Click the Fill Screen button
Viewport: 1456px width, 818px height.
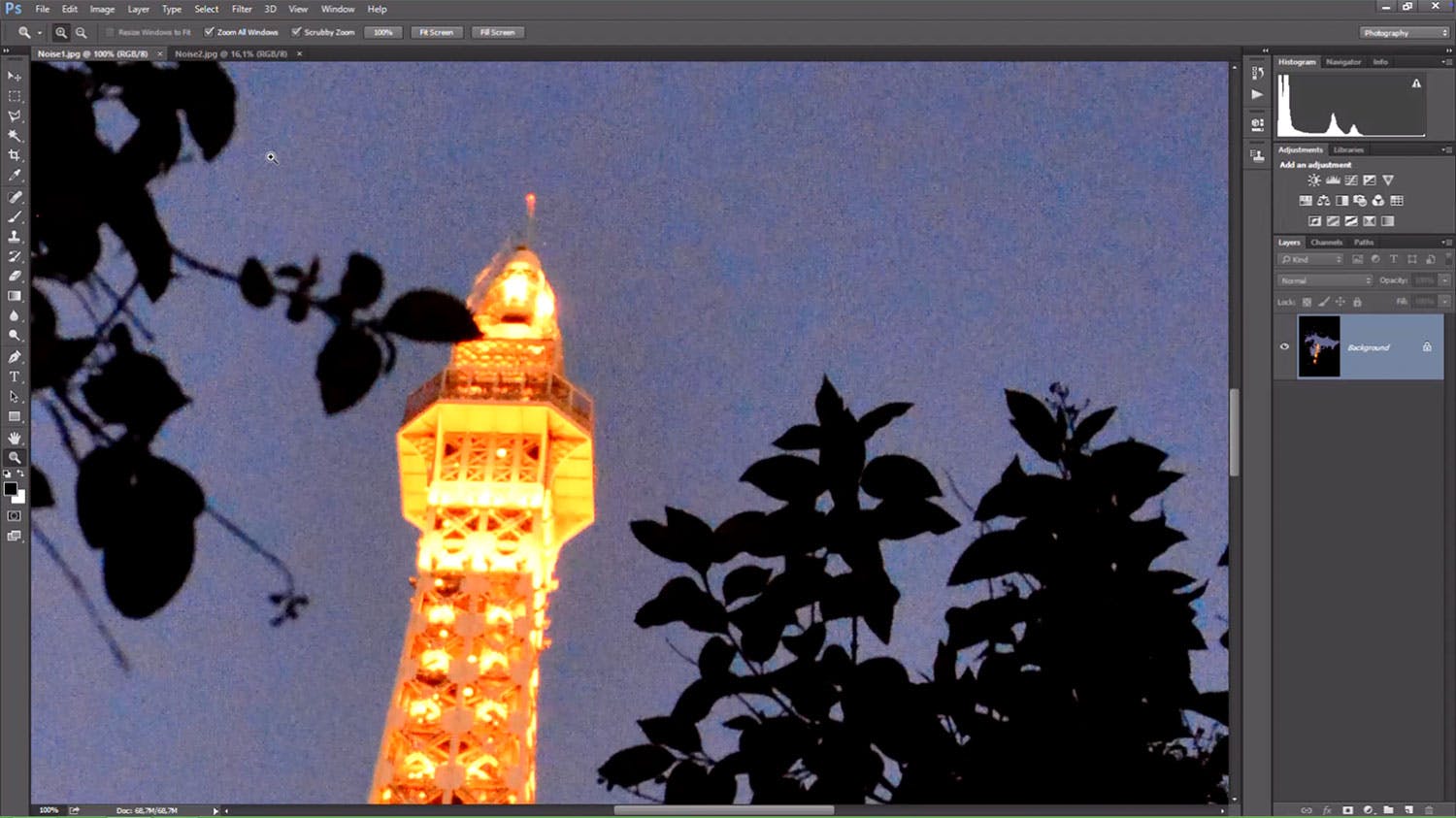click(497, 32)
